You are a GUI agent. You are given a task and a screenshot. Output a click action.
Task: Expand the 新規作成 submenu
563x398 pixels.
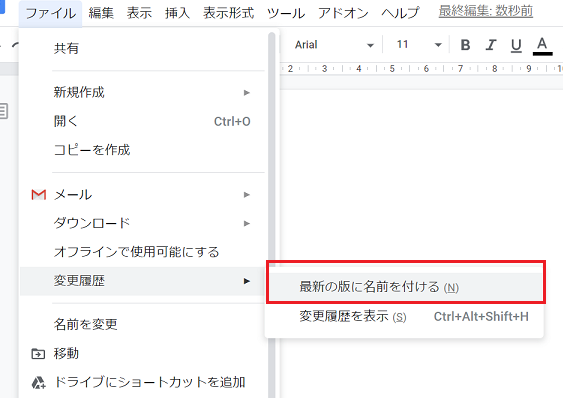143,92
